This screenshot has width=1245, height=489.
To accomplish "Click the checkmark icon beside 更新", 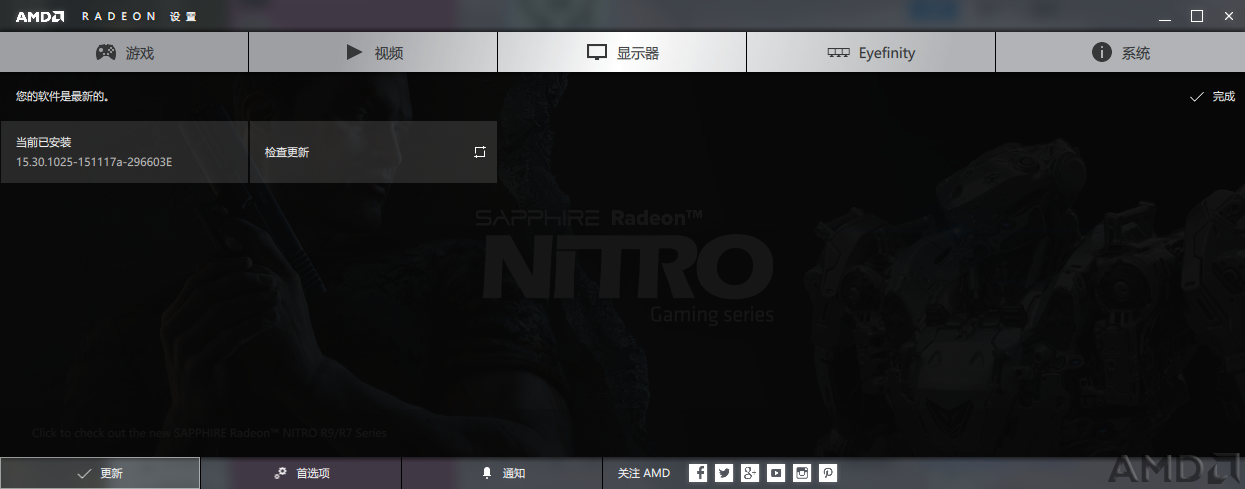I will click(x=84, y=474).
